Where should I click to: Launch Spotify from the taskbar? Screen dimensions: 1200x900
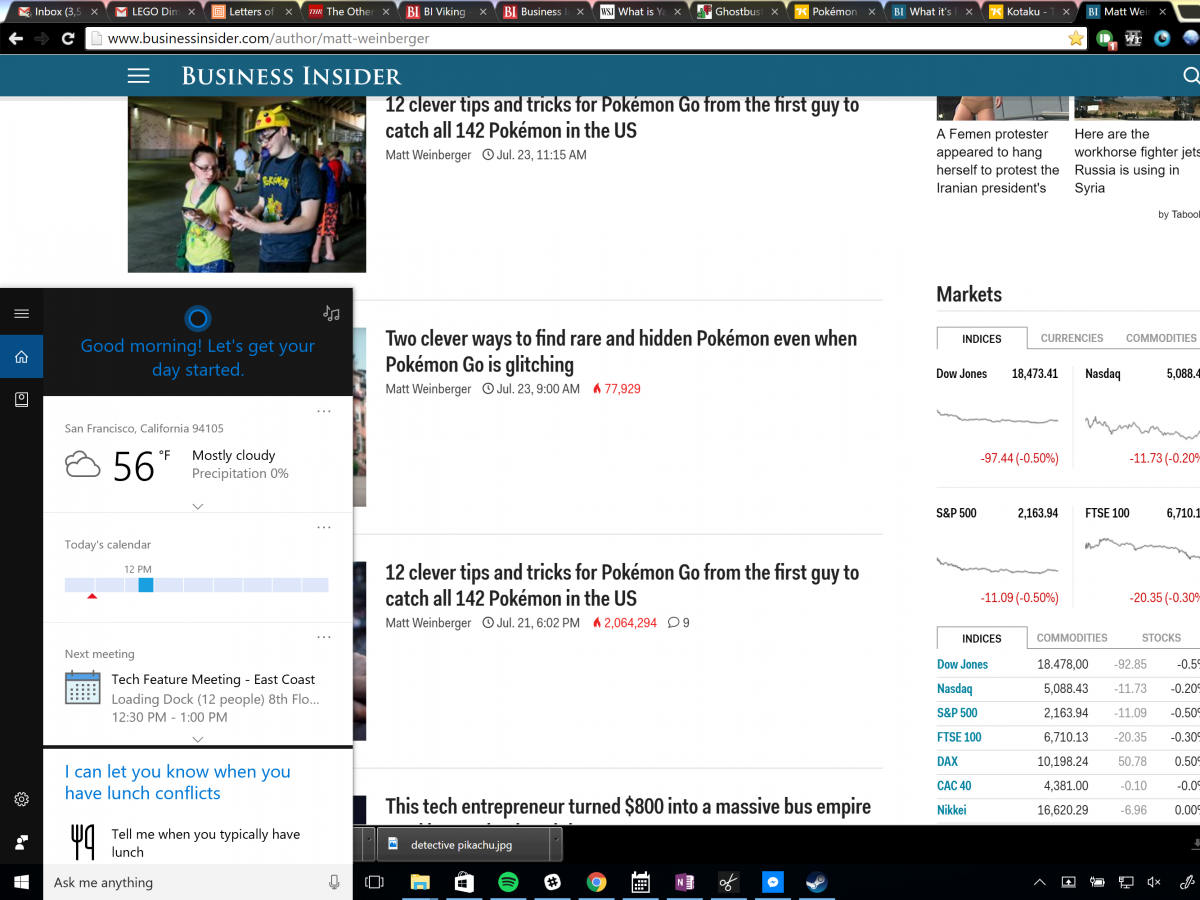tap(508, 882)
